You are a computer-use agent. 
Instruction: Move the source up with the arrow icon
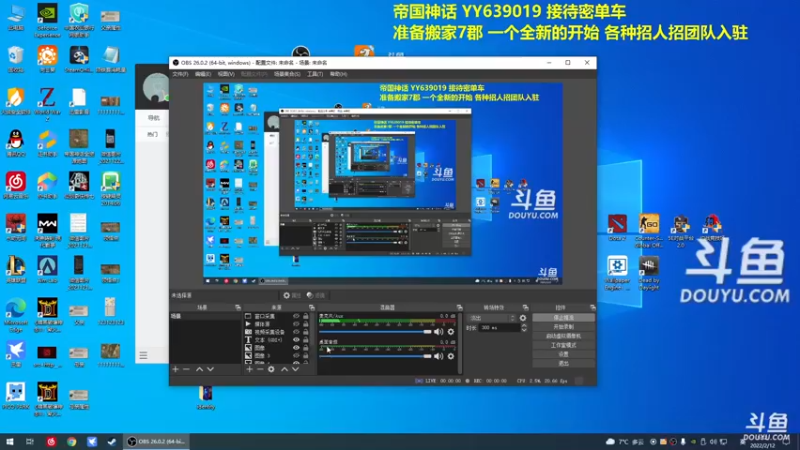tap(285, 369)
